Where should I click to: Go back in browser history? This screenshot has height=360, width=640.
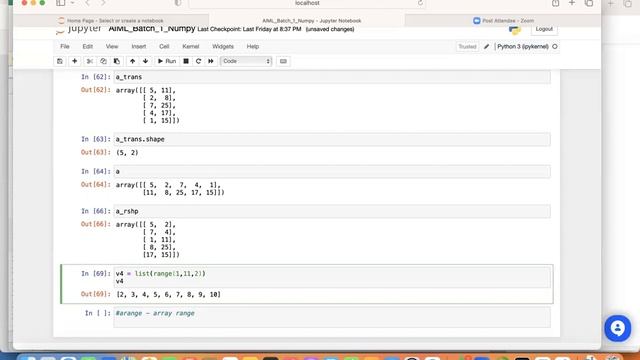point(87,3)
